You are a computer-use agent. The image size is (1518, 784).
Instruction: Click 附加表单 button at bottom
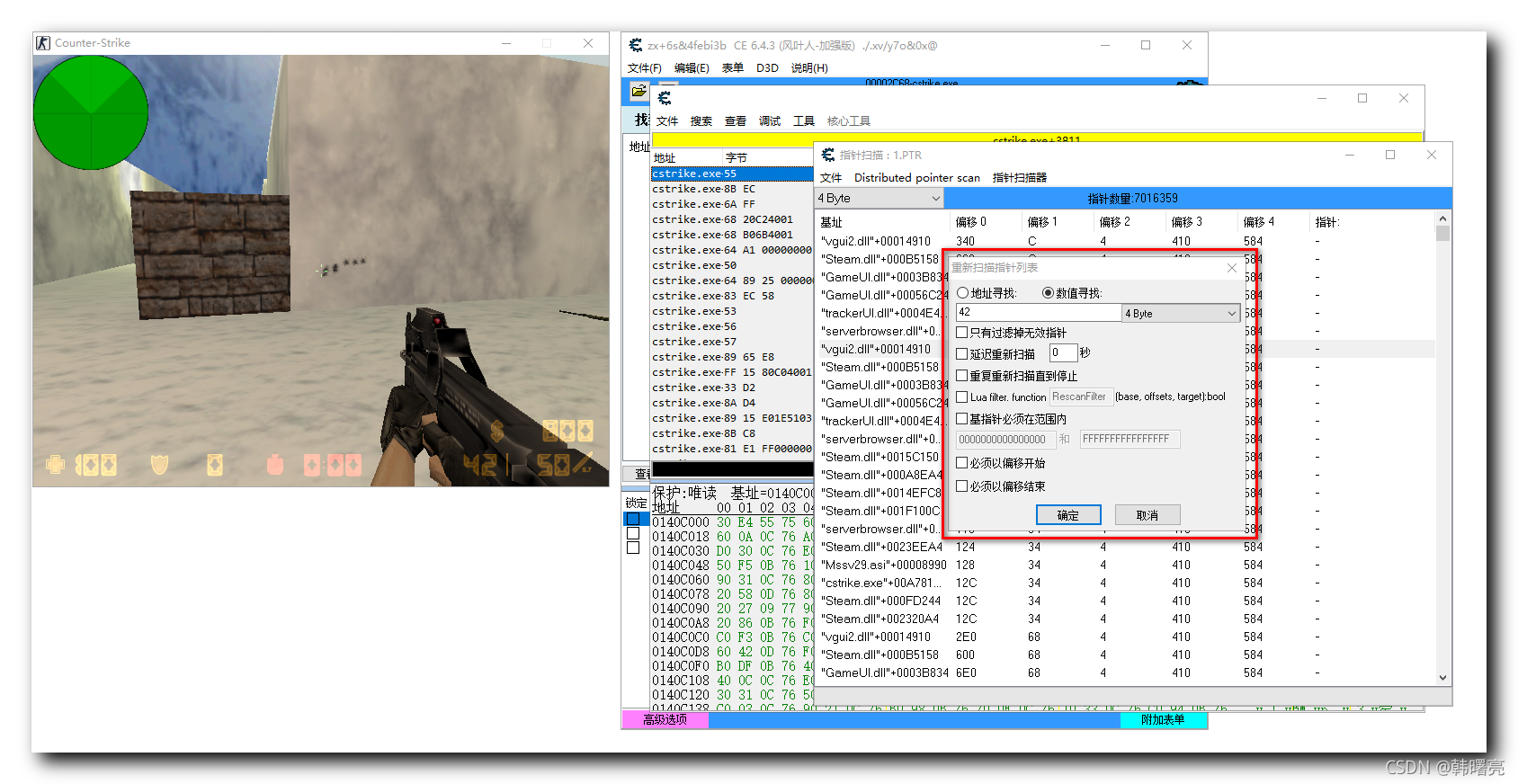click(x=1163, y=719)
